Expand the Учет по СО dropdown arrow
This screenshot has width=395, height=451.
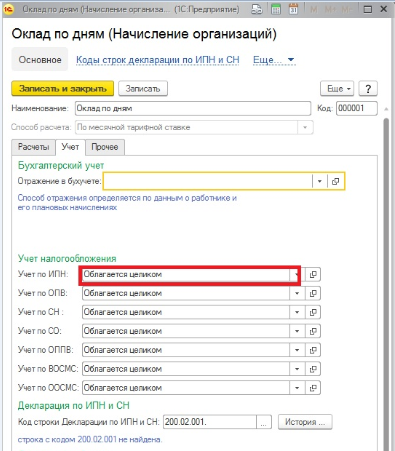(297, 331)
